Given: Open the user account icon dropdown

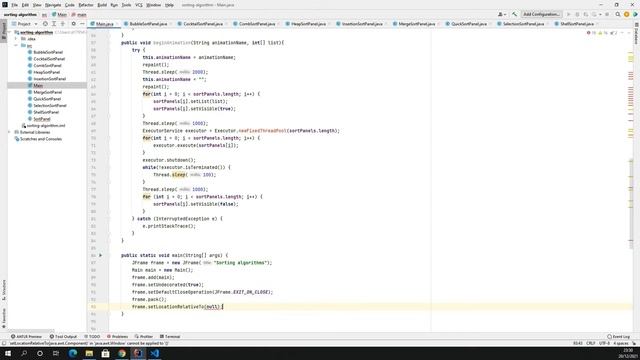Looking at the screenshot, I should [502, 14].
